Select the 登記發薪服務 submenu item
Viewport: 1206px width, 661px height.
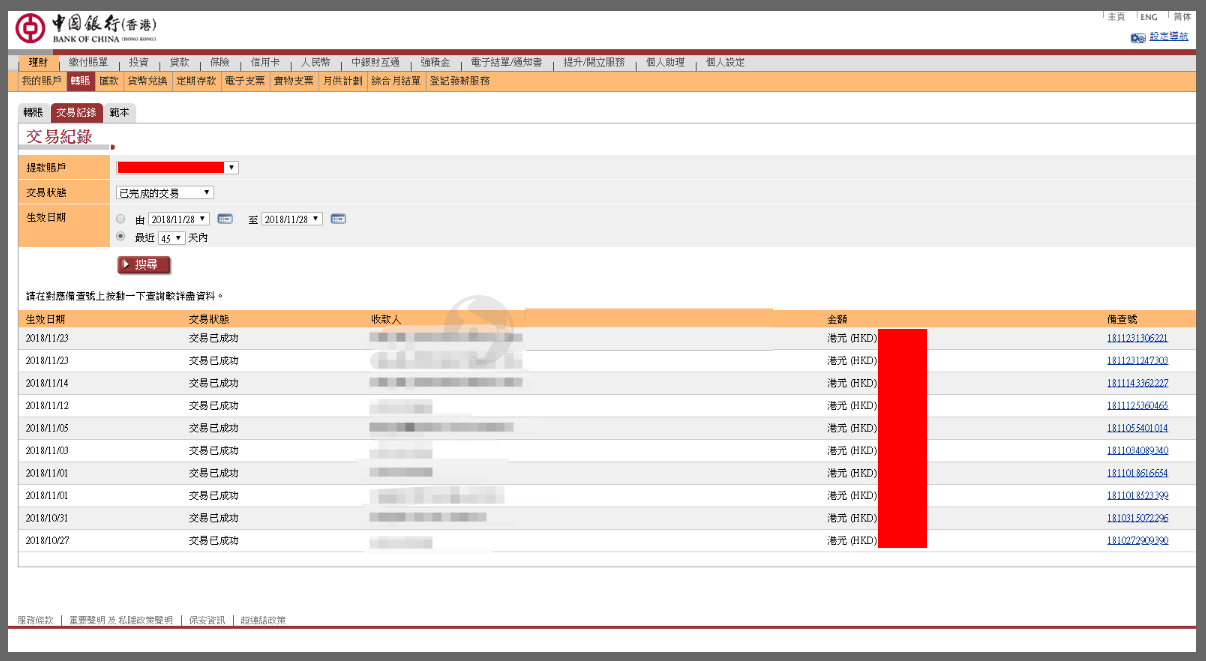[x=460, y=81]
